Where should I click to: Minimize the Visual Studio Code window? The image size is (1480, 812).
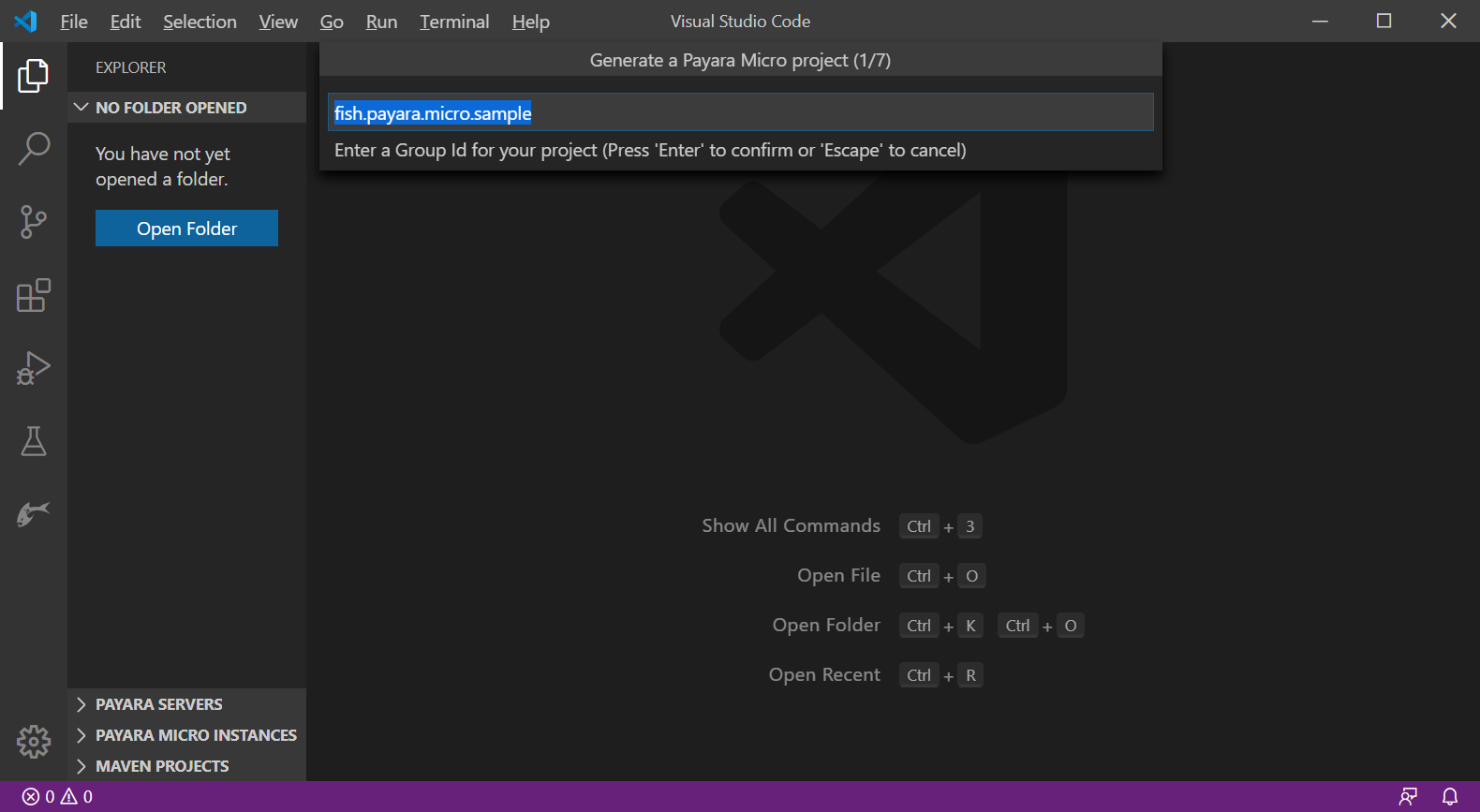click(1320, 21)
